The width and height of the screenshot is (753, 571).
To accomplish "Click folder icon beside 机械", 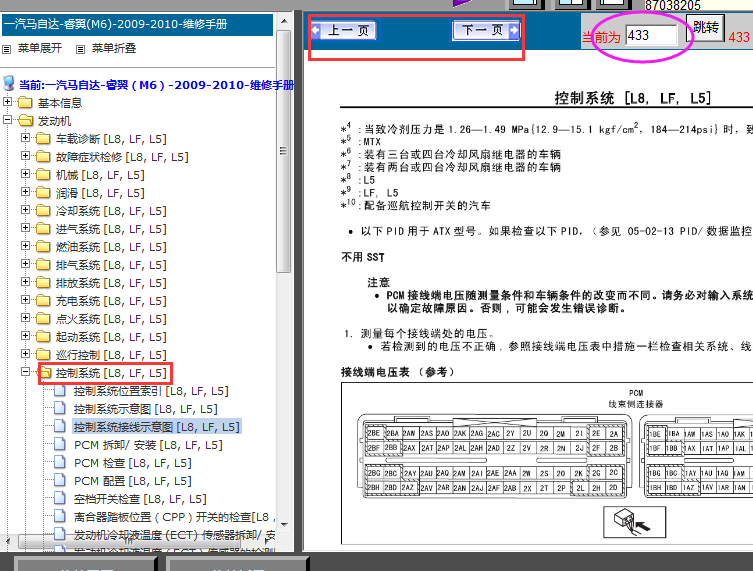I will click(x=43, y=174).
